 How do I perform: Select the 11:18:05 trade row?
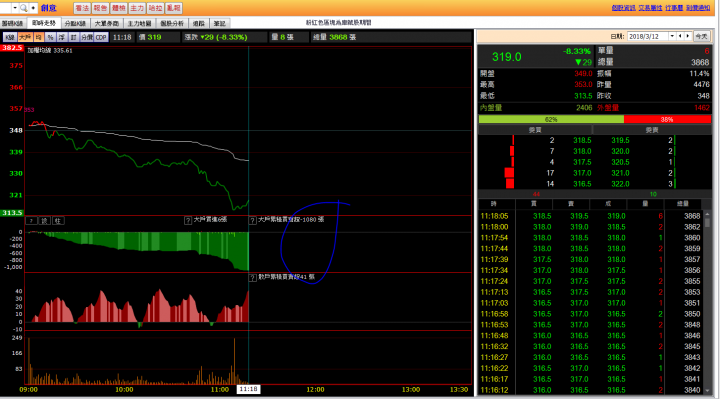click(590, 216)
